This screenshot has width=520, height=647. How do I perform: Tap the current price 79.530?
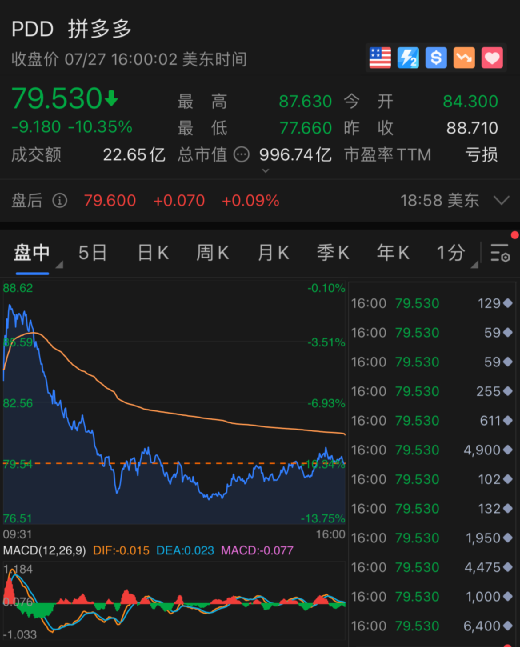tap(57, 99)
